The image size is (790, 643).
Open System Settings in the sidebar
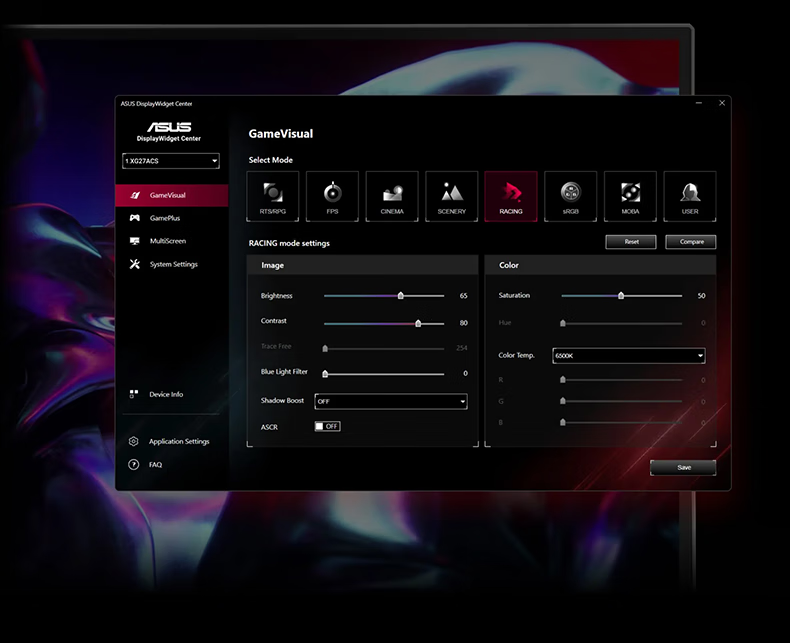point(173,264)
